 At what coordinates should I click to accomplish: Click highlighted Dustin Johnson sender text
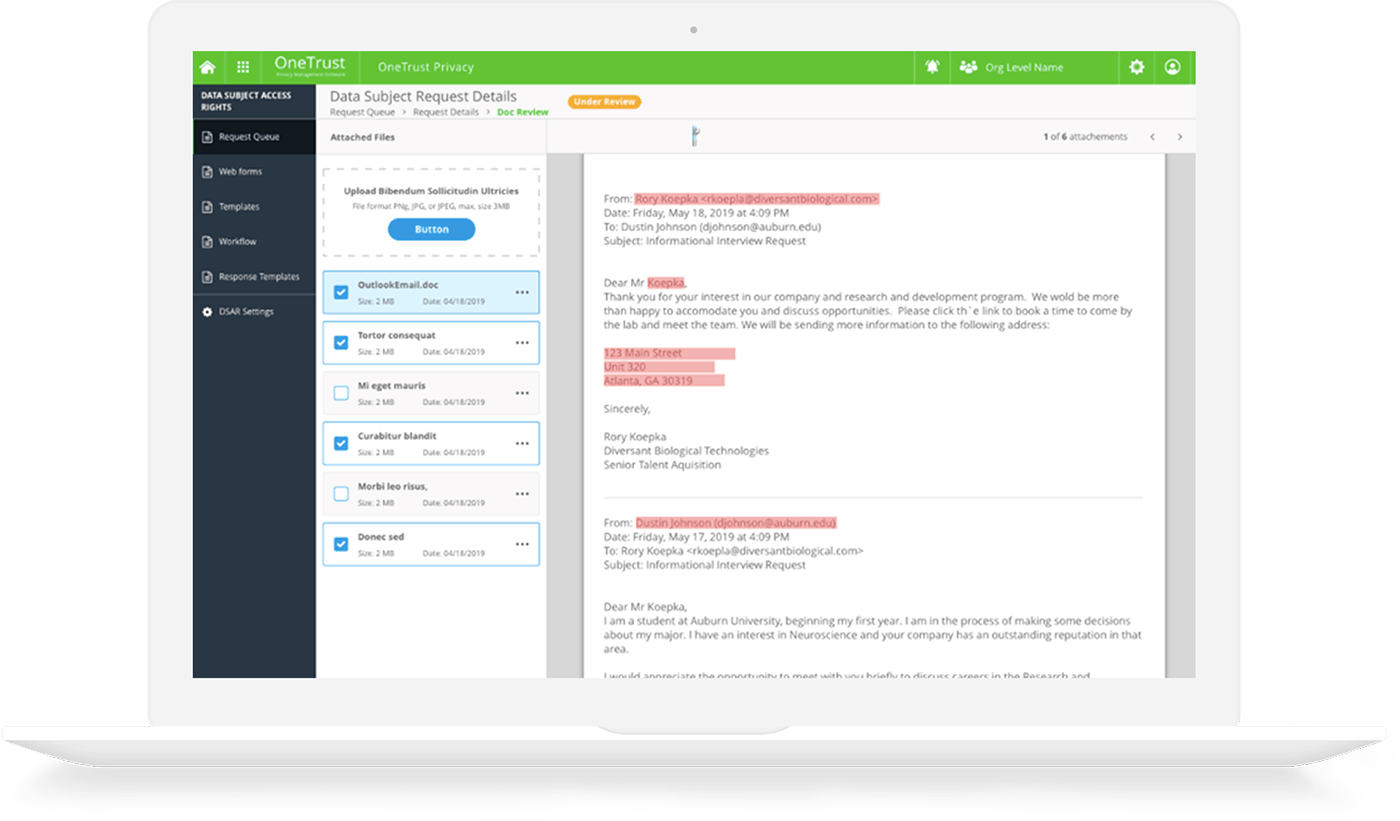(735, 523)
